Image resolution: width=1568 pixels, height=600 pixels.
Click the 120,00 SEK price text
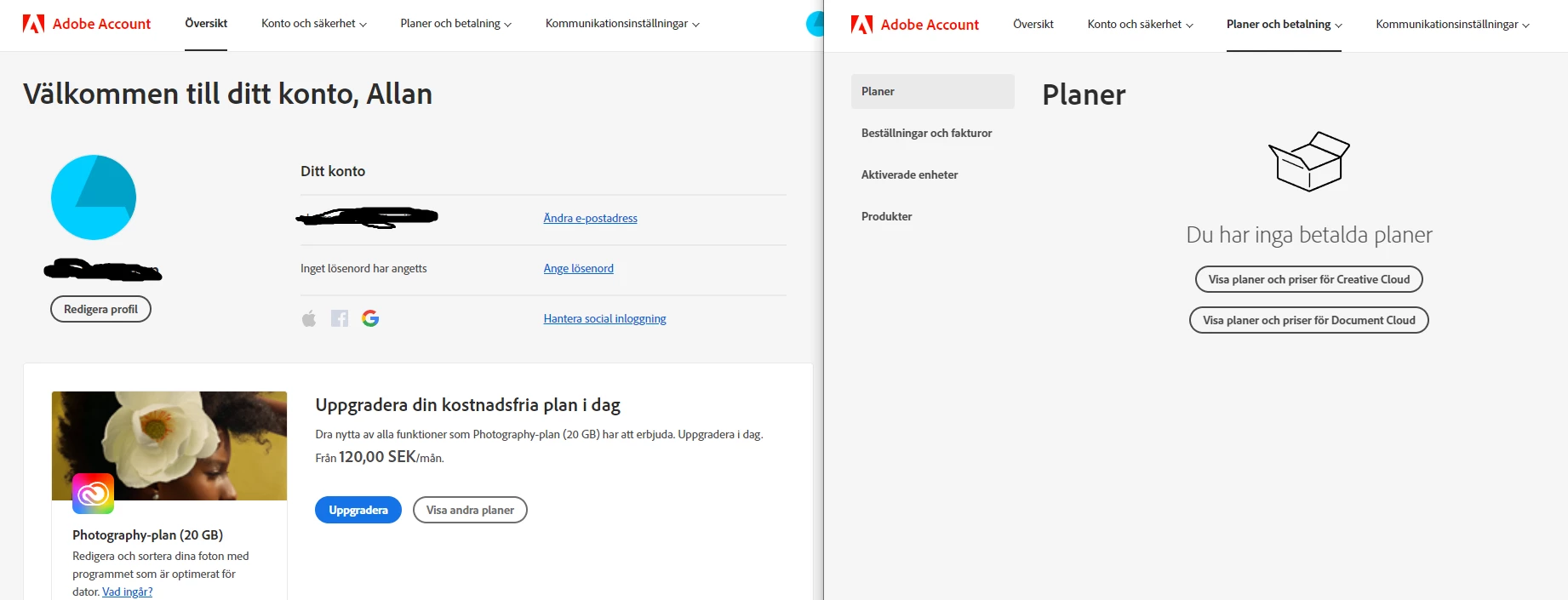[x=377, y=457]
